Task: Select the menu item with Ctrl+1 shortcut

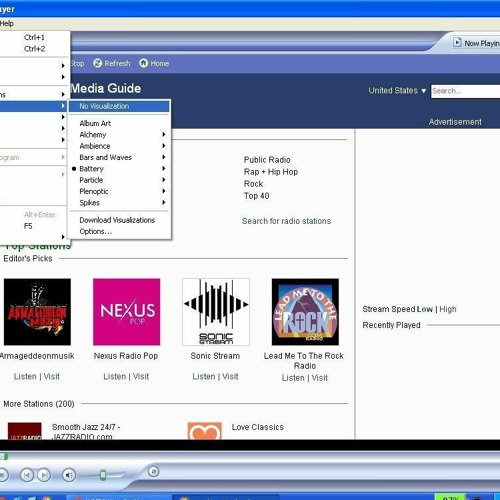Action: coord(35,37)
